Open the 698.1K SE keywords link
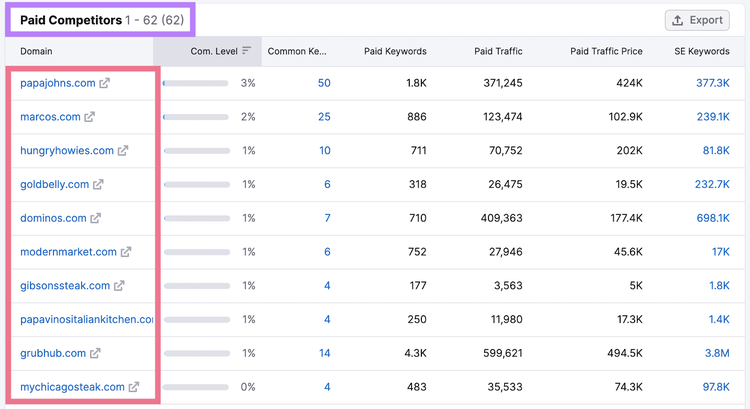Viewport: 750px width, 409px height. click(713, 218)
